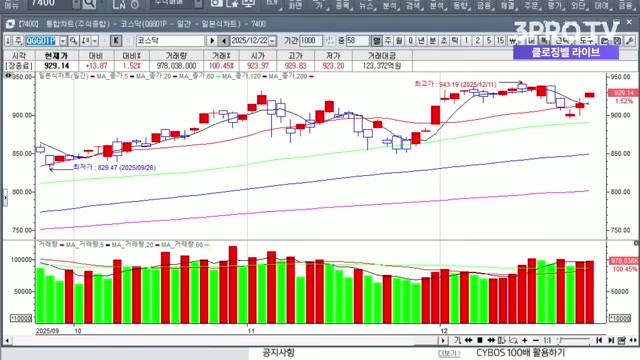This screenshot has width=640, height=360.
Task: Click the save diskette icon in chart toolbar
Action: [617, 41]
